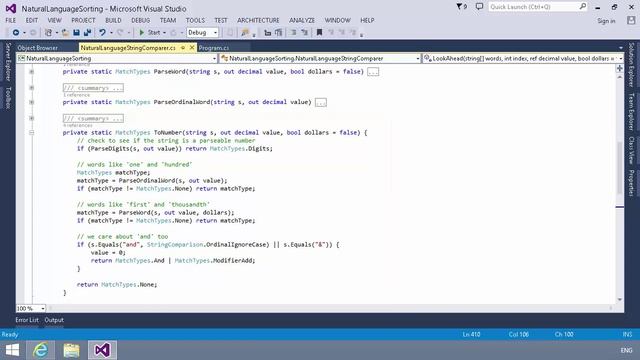
Task: Open the Solution Explorer side tab
Action: pyautogui.click(x=631, y=64)
